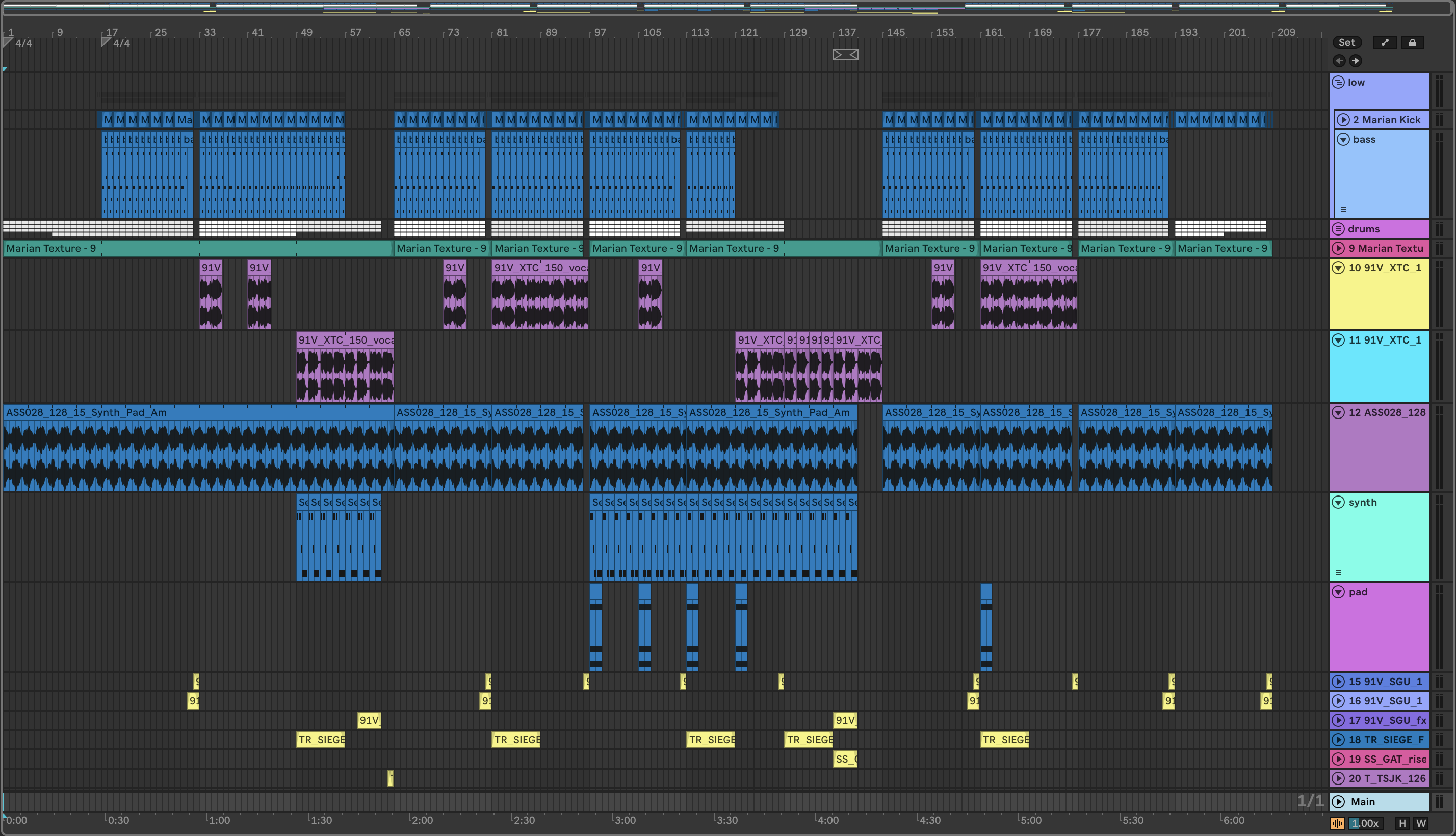Screen dimensions: 1456x836
Task: Unfold the 2 Marian Kick track
Action: (1343, 120)
